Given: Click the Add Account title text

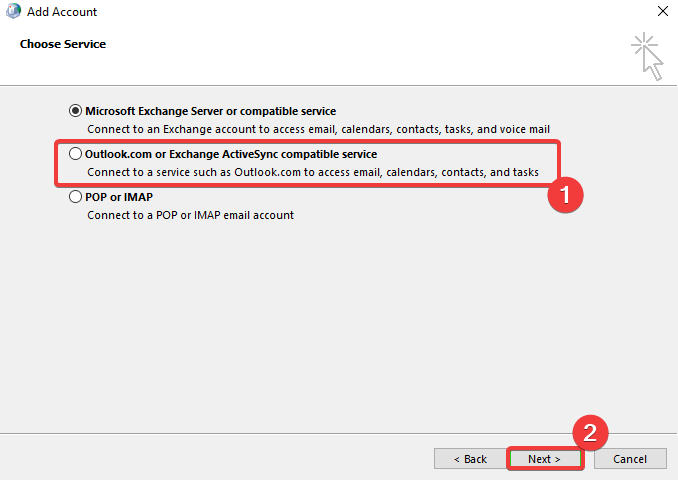Looking at the screenshot, I should pyautogui.click(x=62, y=12).
